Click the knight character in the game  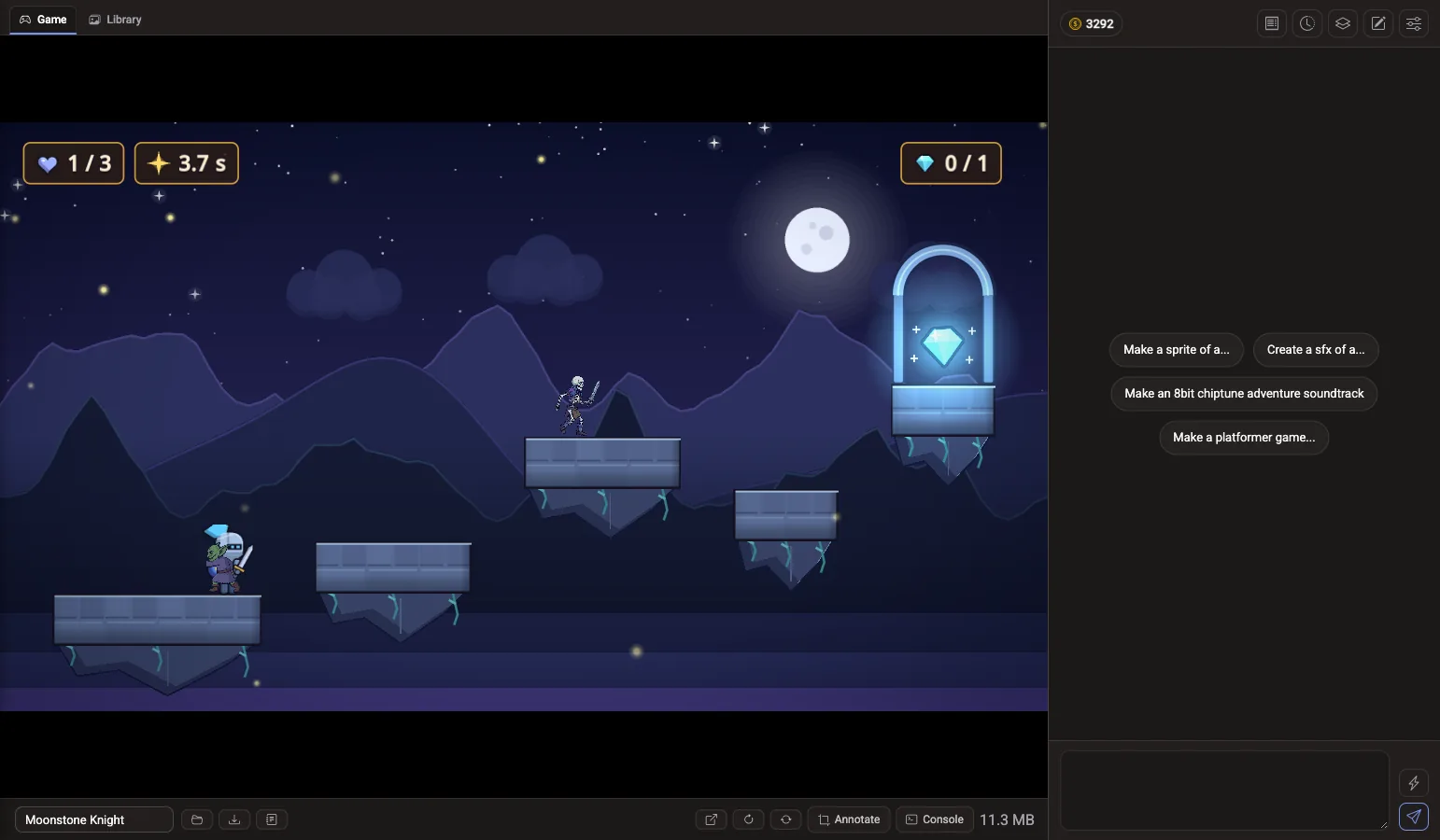[x=228, y=559]
